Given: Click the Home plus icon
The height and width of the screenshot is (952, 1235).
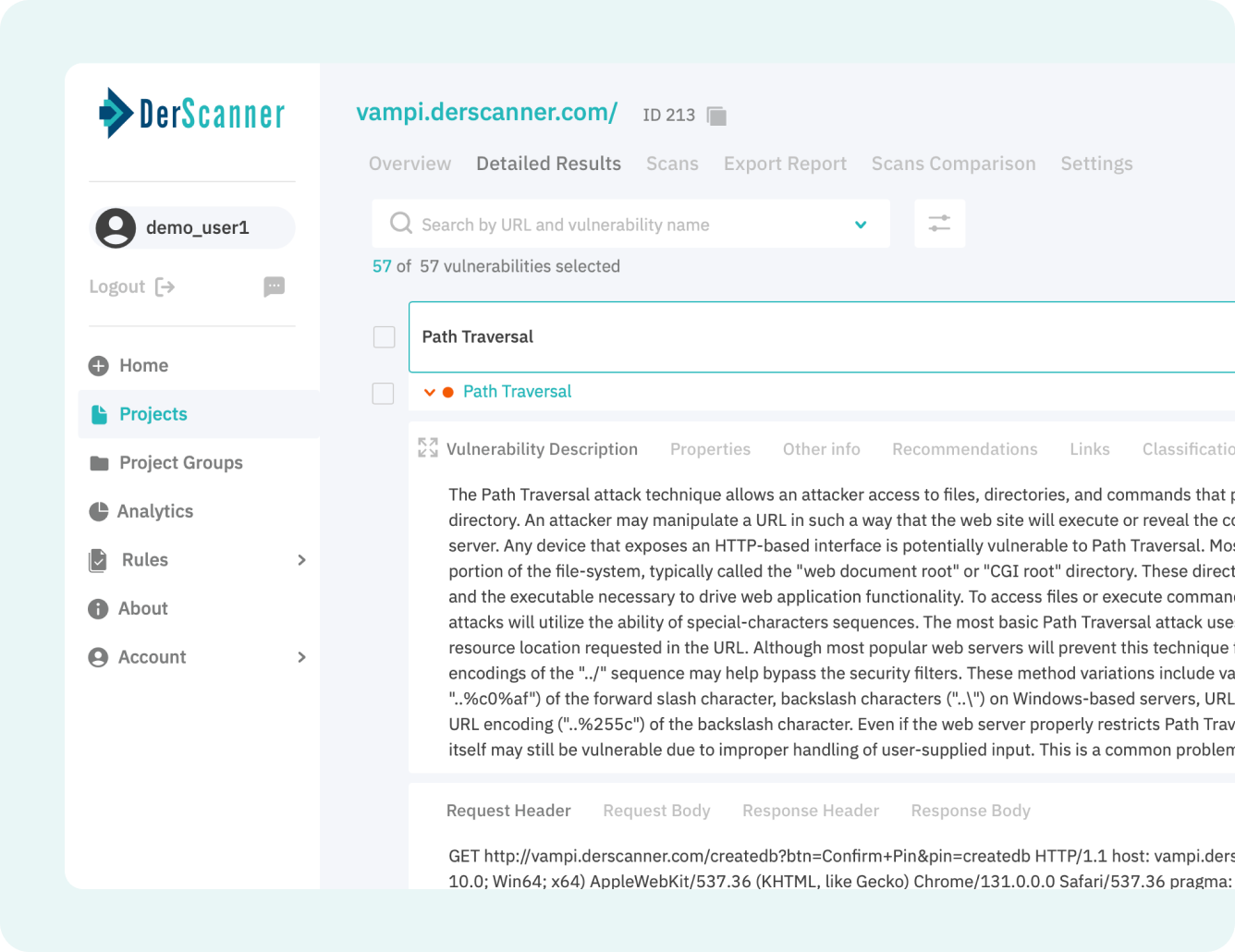Looking at the screenshot, I should 99,366.
